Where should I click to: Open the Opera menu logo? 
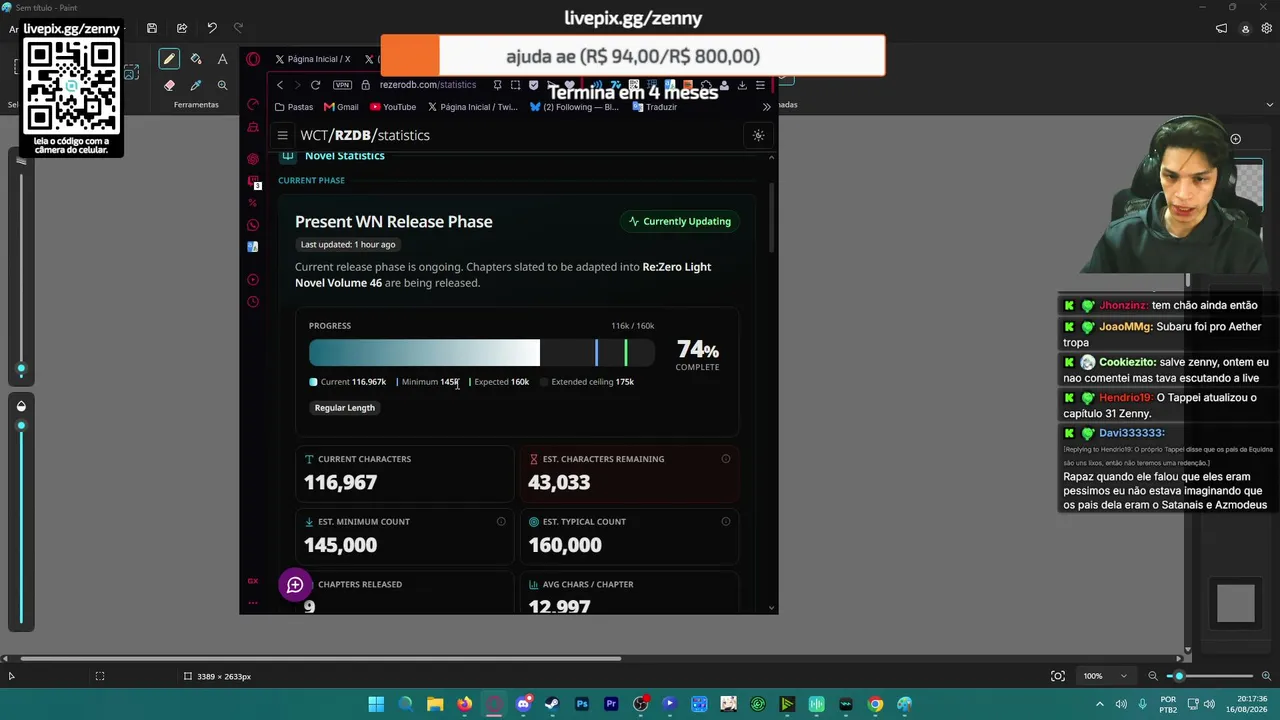253,59
